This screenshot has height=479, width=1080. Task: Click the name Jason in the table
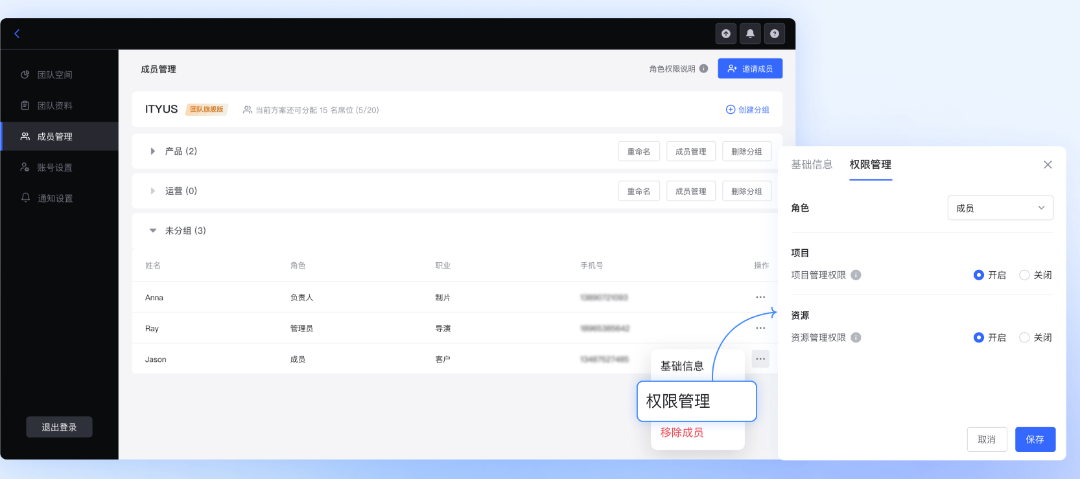click(156, 359)
